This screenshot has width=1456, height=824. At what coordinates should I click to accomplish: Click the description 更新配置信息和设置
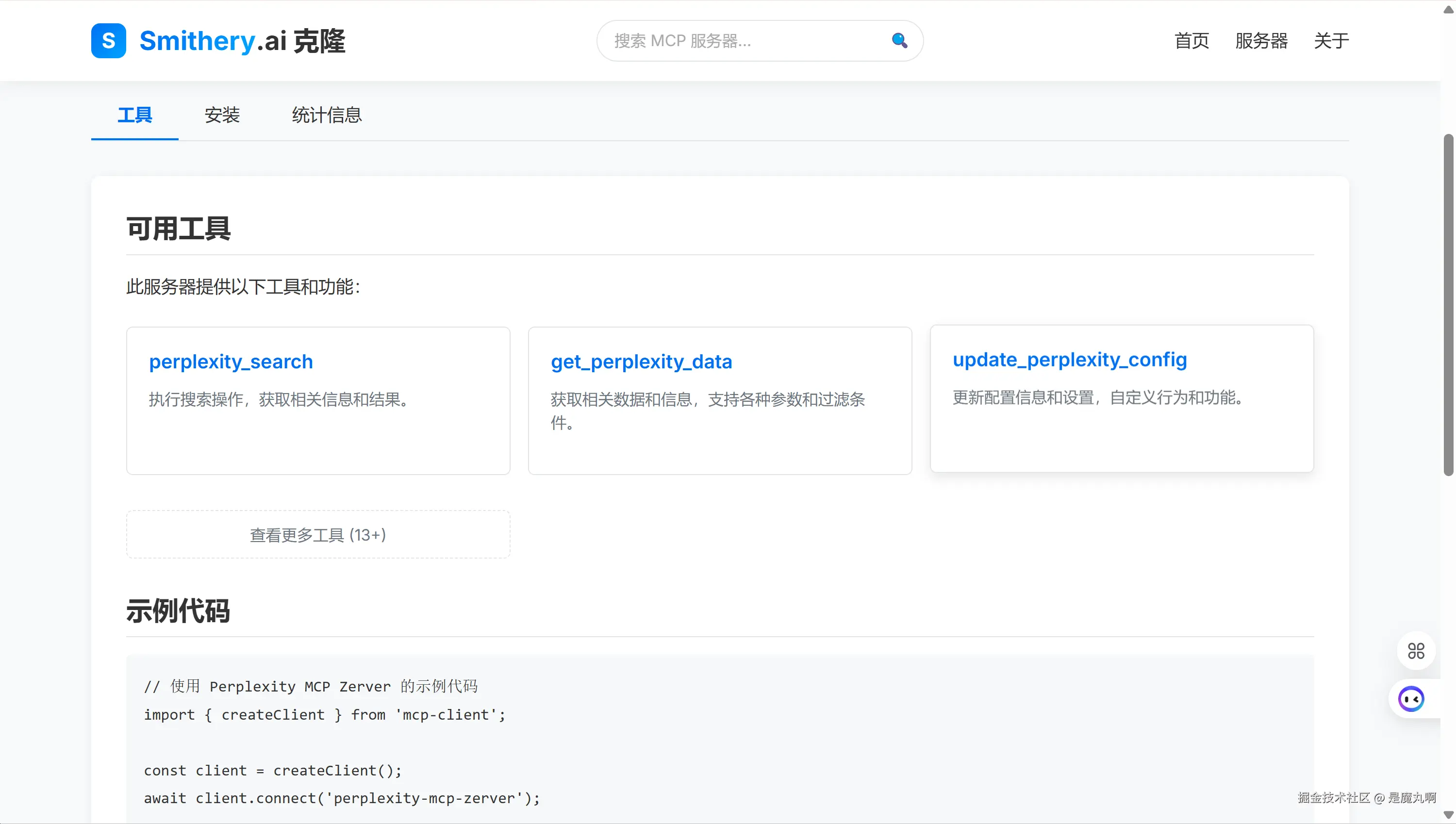(x=1098, y=397)
